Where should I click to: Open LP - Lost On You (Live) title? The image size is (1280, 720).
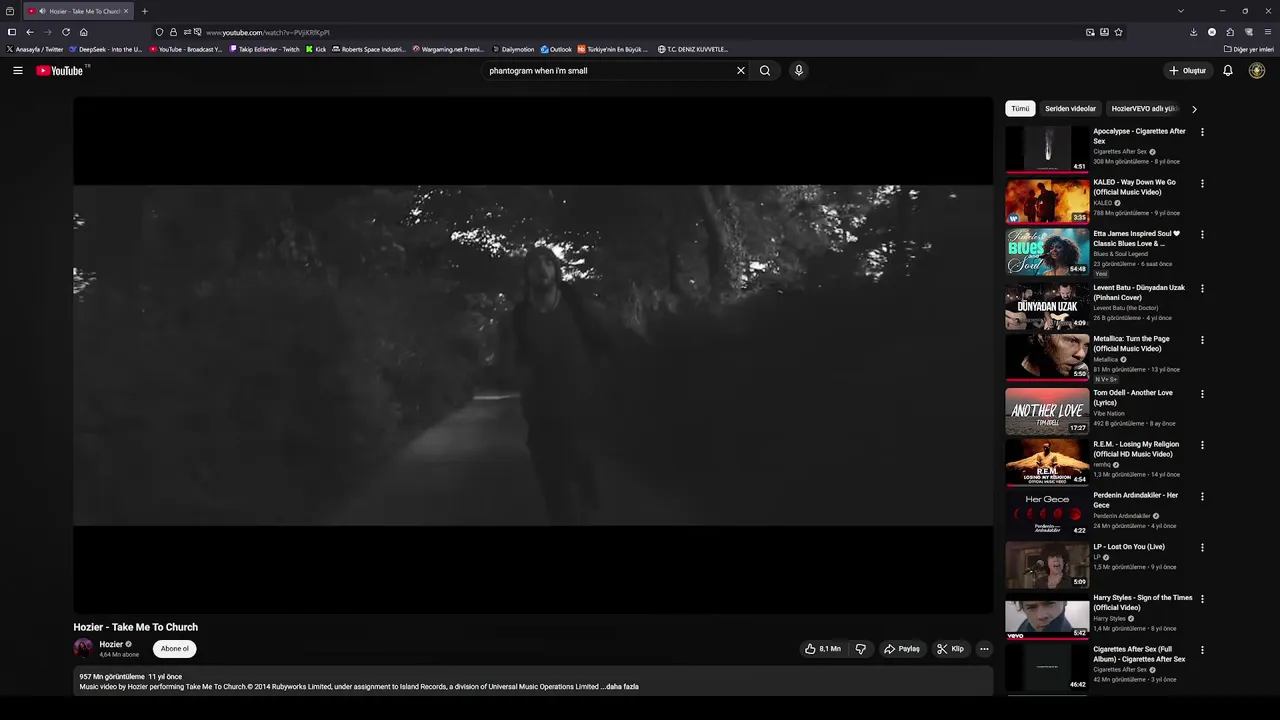[1129, 547]
